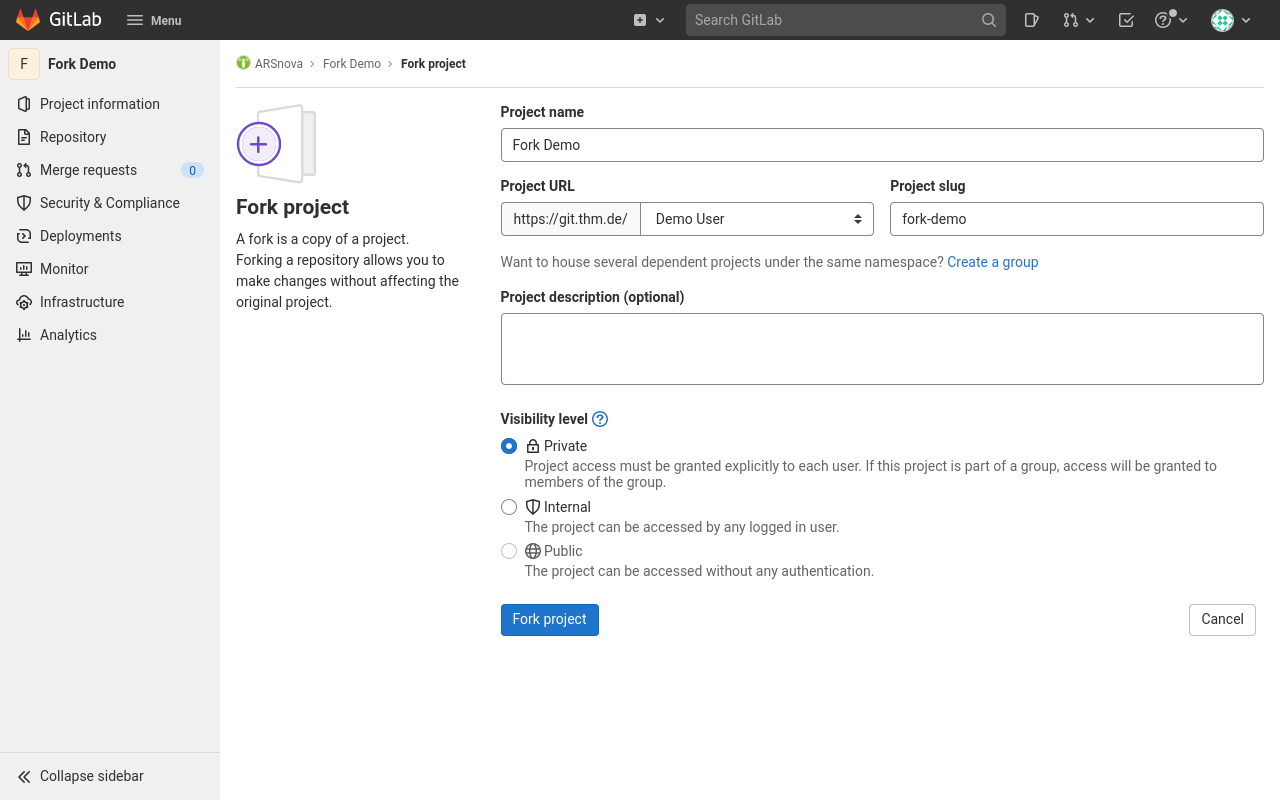Click the Analytics chart icon
Image resolution: width=1280 pixels, height=800 pixels.
coord(24,335)
